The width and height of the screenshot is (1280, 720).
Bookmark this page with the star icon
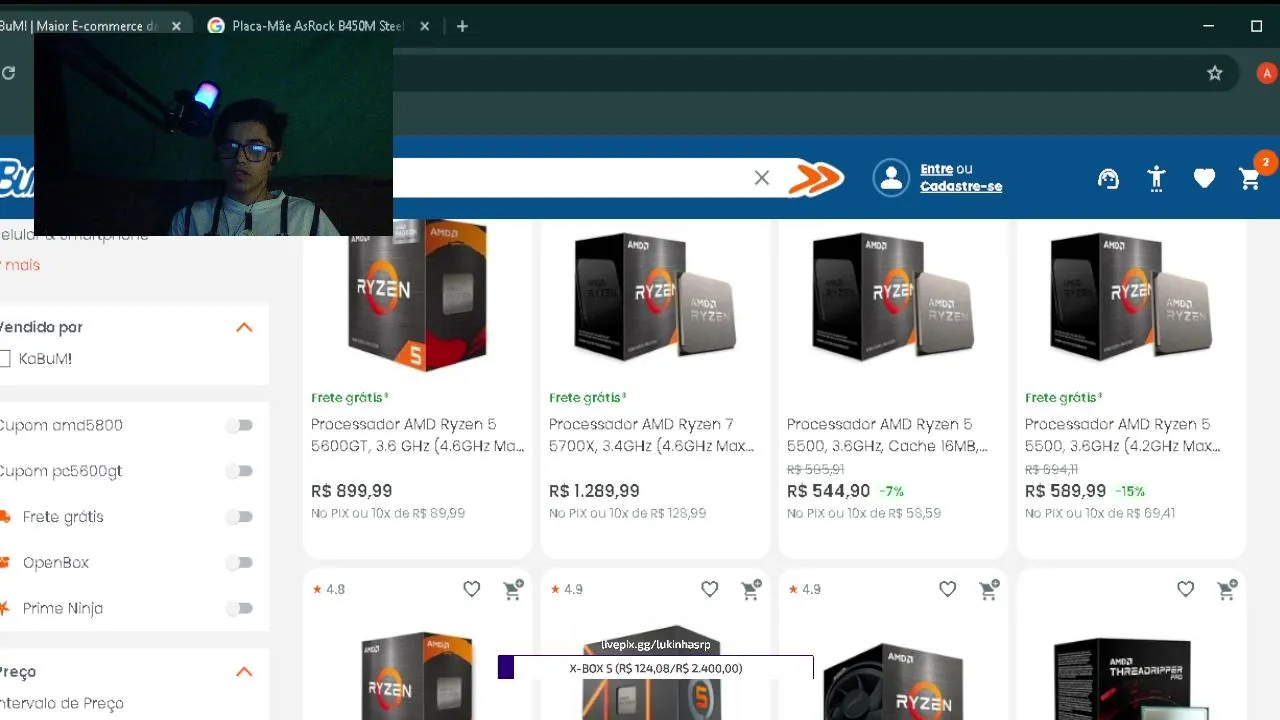1215,73
